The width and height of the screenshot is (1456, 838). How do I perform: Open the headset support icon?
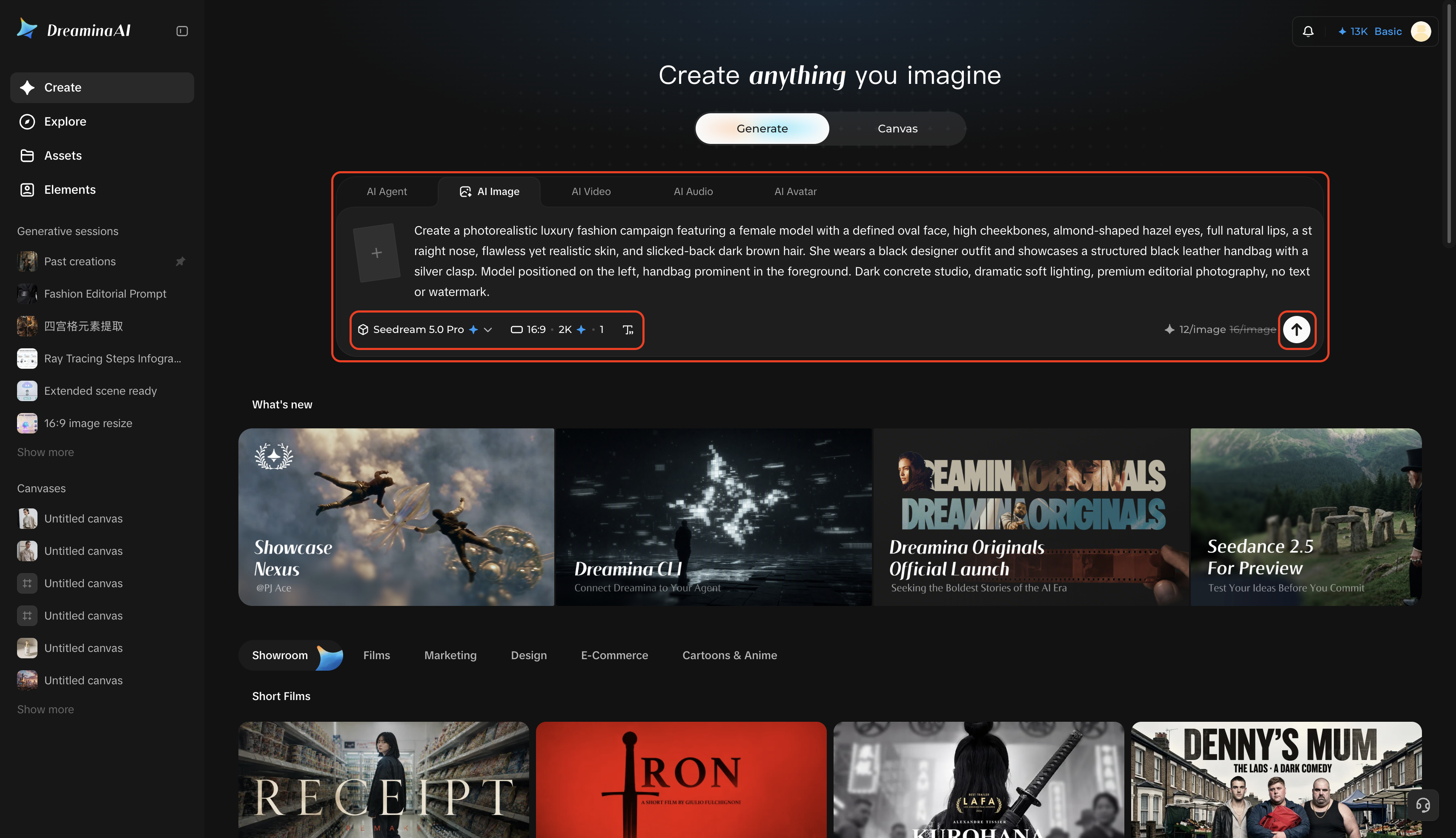click(x=1423, y=805)
